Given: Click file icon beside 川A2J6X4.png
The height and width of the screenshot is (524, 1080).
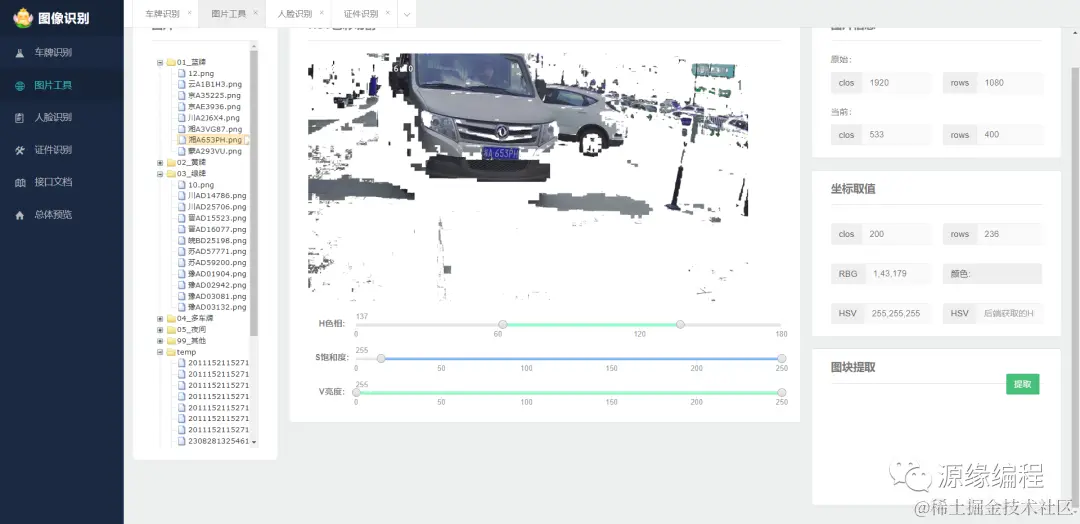Looking at the screenshot, I should pyautogui.click(x=182, y=118).
